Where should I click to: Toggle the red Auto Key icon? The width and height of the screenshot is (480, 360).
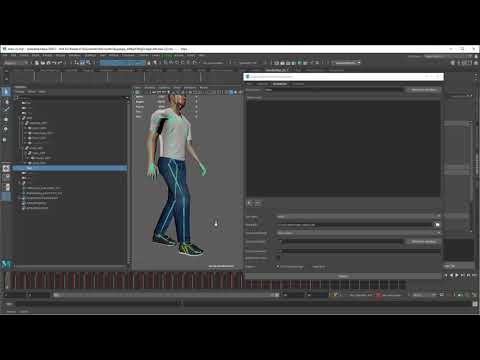click(x=378, y=295)
